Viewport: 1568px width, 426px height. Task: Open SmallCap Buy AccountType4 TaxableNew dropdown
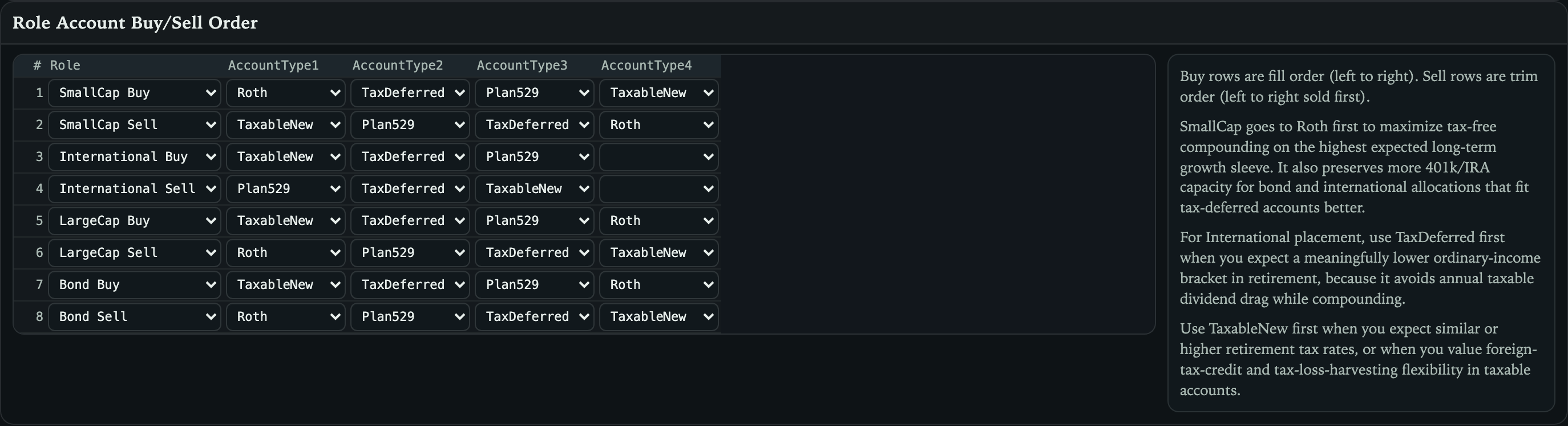[x=658, y=93]
